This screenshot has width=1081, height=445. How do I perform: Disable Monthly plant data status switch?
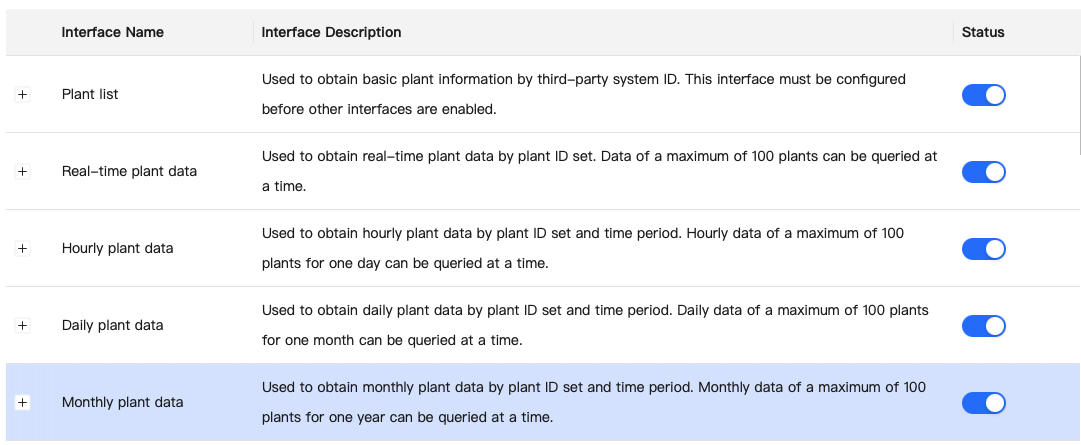[983, 402]
